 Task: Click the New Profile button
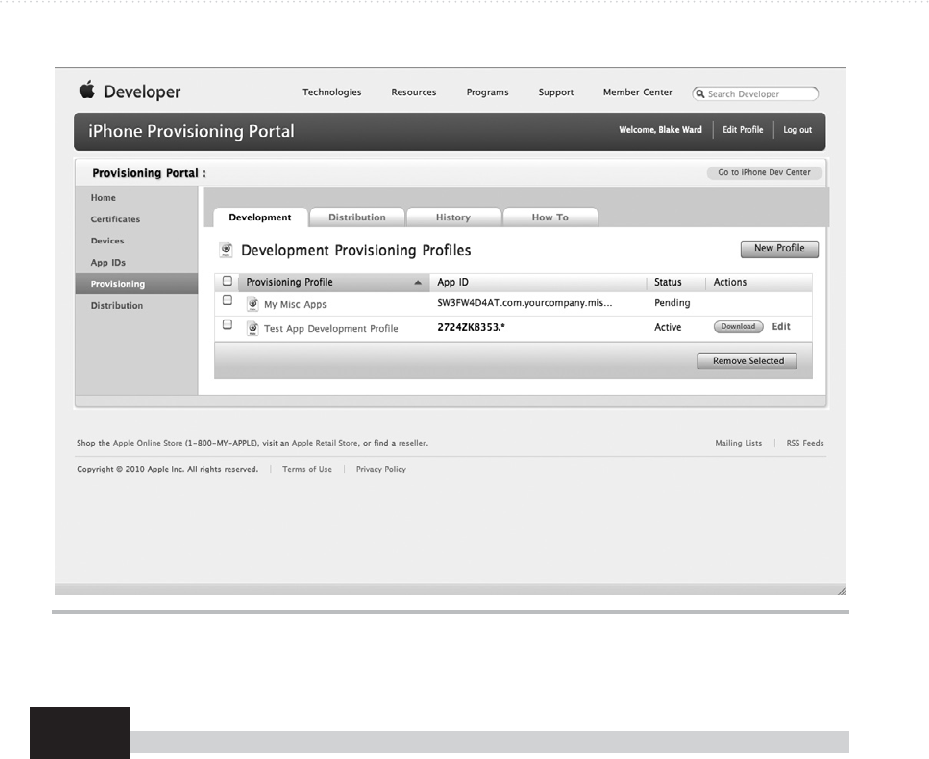click(x=779, y=249)
